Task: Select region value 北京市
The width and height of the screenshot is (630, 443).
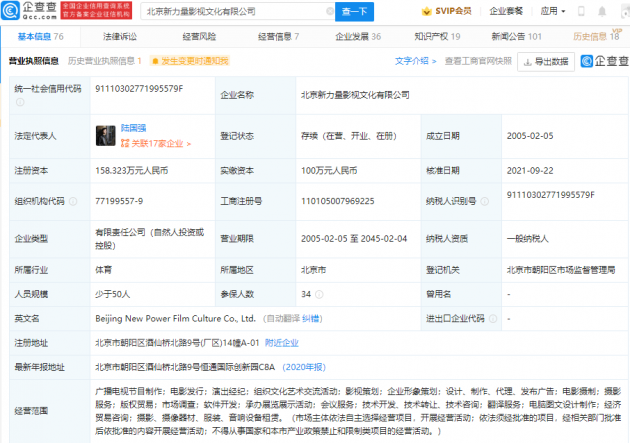Action: pos(313,270)
